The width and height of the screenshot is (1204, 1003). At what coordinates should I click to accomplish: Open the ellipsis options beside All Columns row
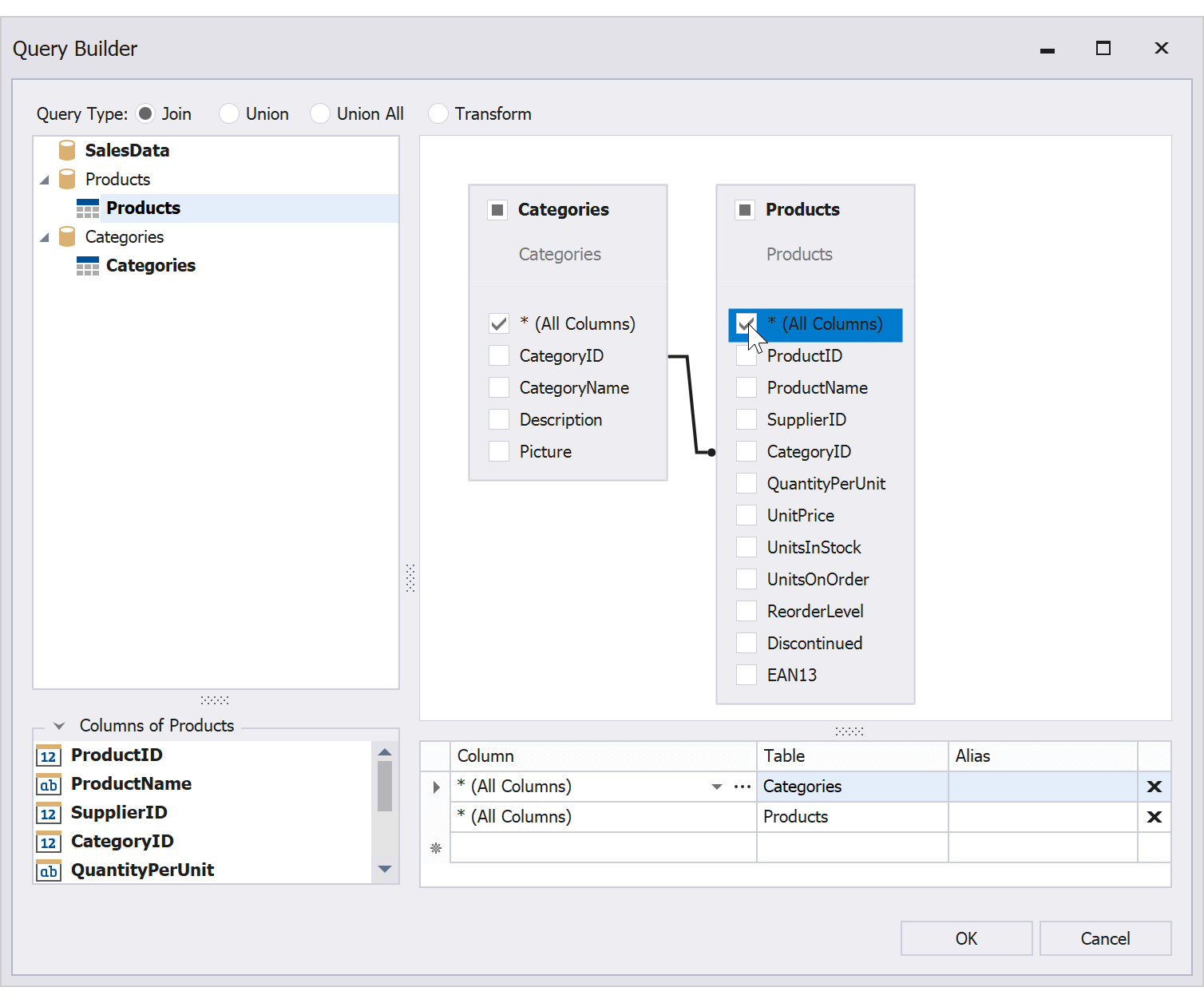742,787
